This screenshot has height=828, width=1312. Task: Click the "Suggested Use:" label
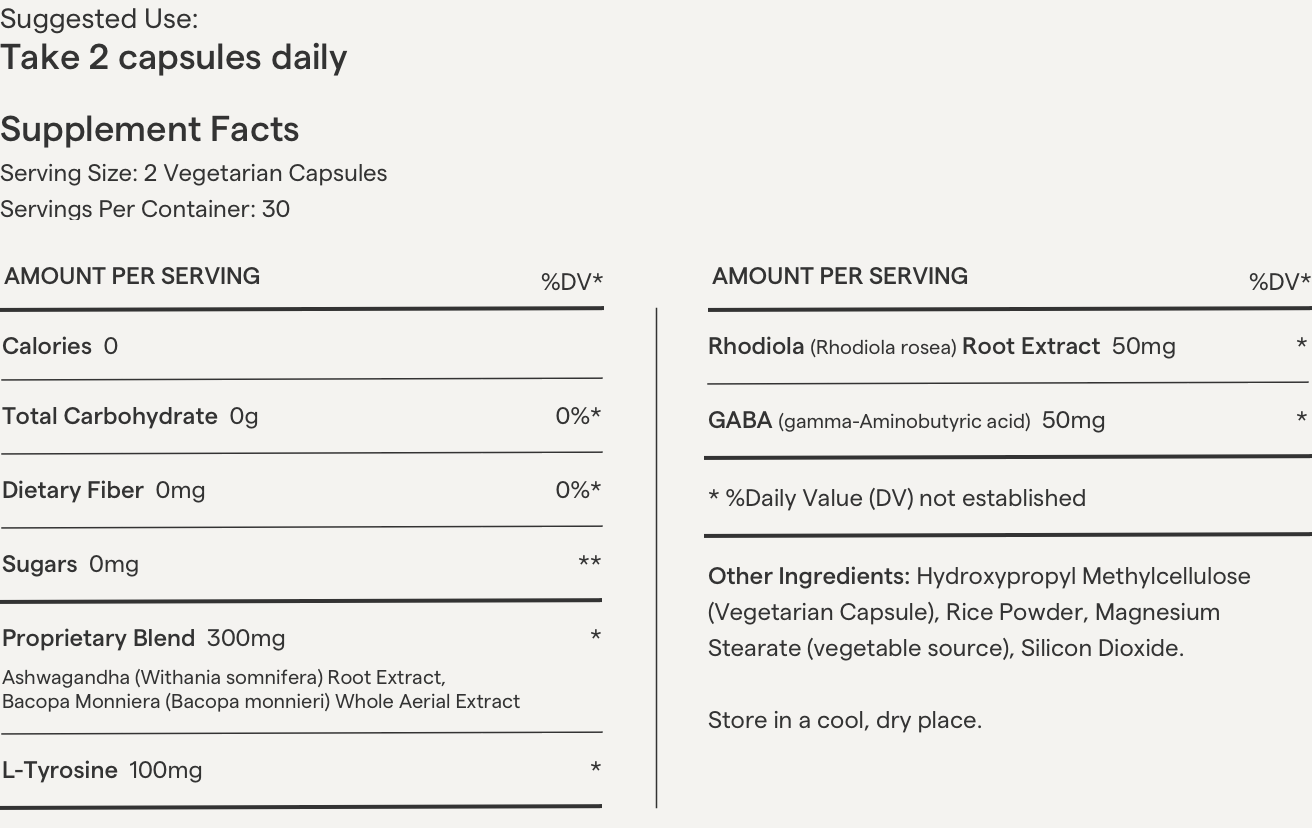pyautogui.click(x=99, y=19)
